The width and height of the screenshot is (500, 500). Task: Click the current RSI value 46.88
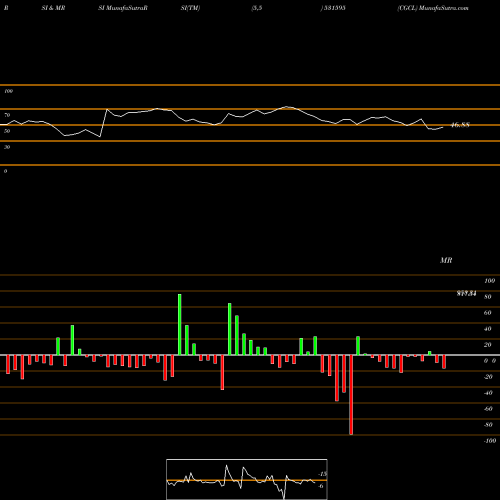(460, 125)
